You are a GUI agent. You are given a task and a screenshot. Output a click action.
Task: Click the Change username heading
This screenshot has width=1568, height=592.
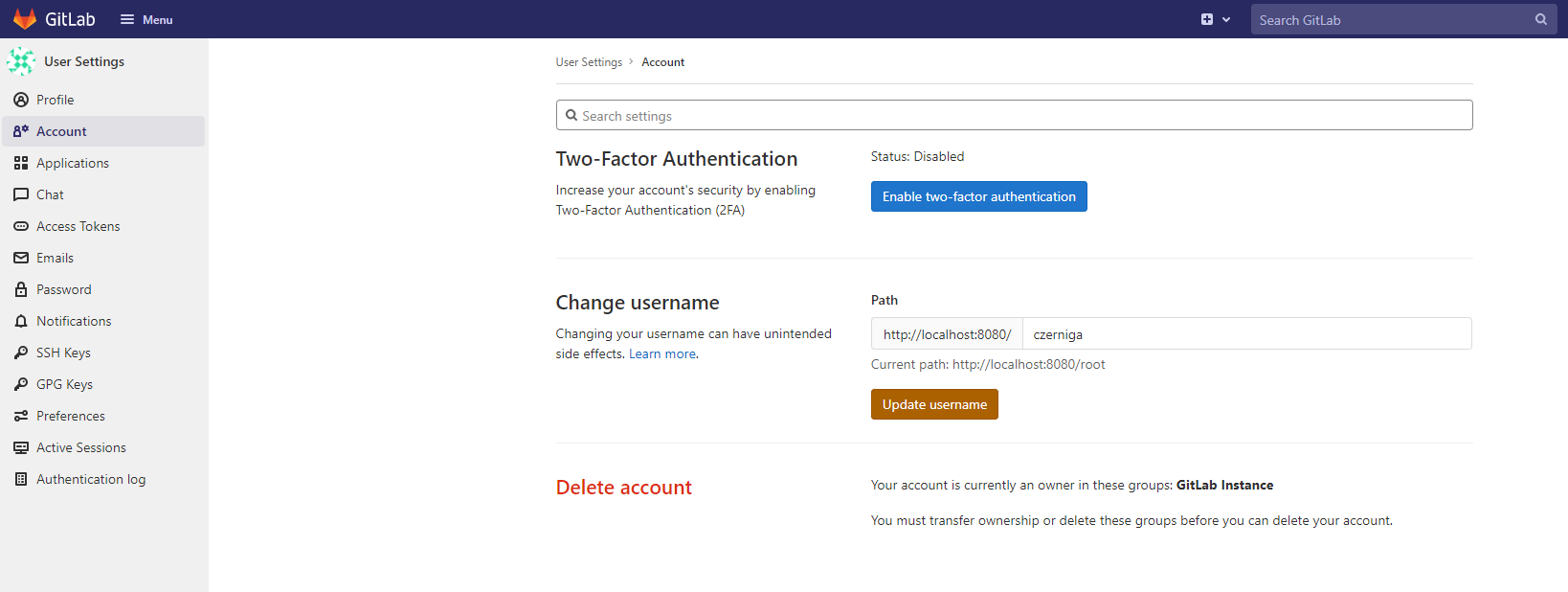[638, 303]
